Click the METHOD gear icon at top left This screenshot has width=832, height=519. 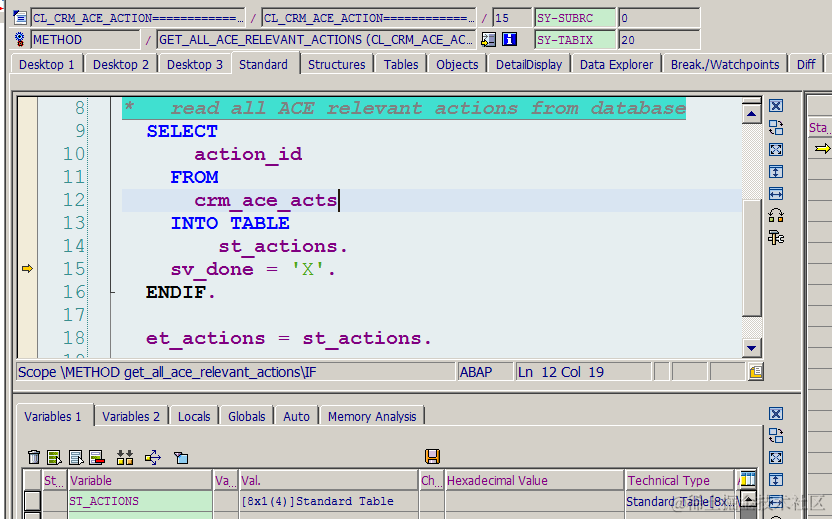click(x=20, y=39)
